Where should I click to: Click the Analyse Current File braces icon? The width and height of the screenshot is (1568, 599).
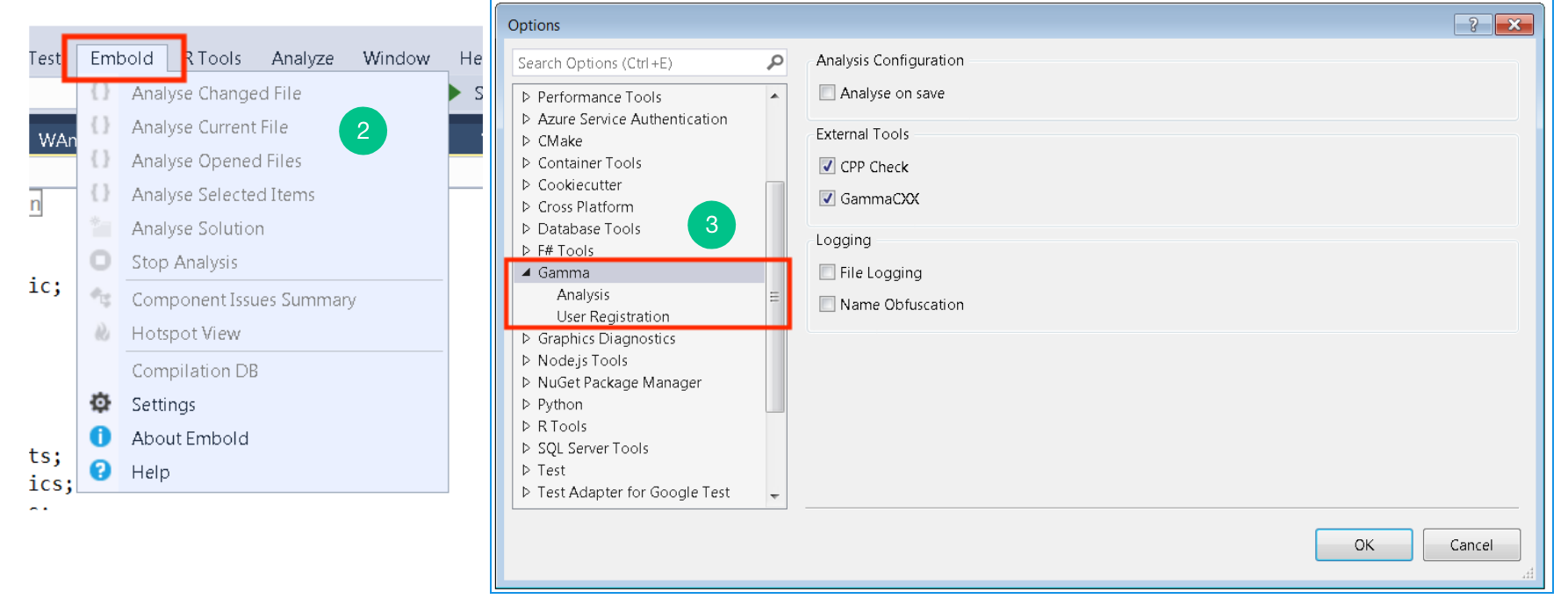tap(101, 126)
